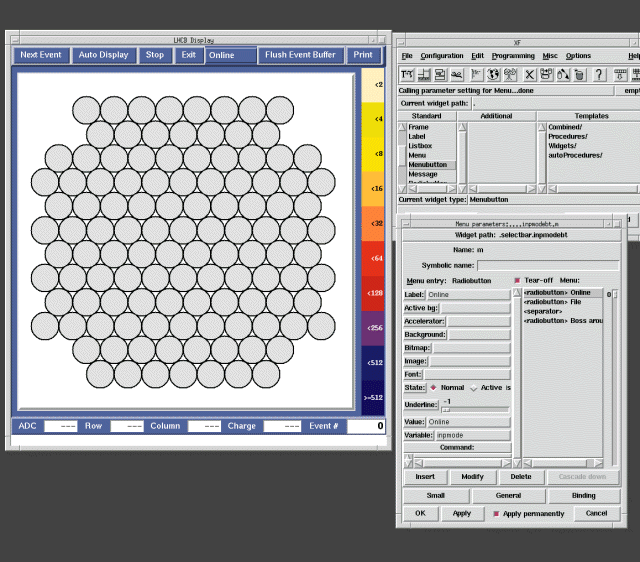The image size is (640, 562).
Task: Click the question mark help icon
Action: (599, 74)
